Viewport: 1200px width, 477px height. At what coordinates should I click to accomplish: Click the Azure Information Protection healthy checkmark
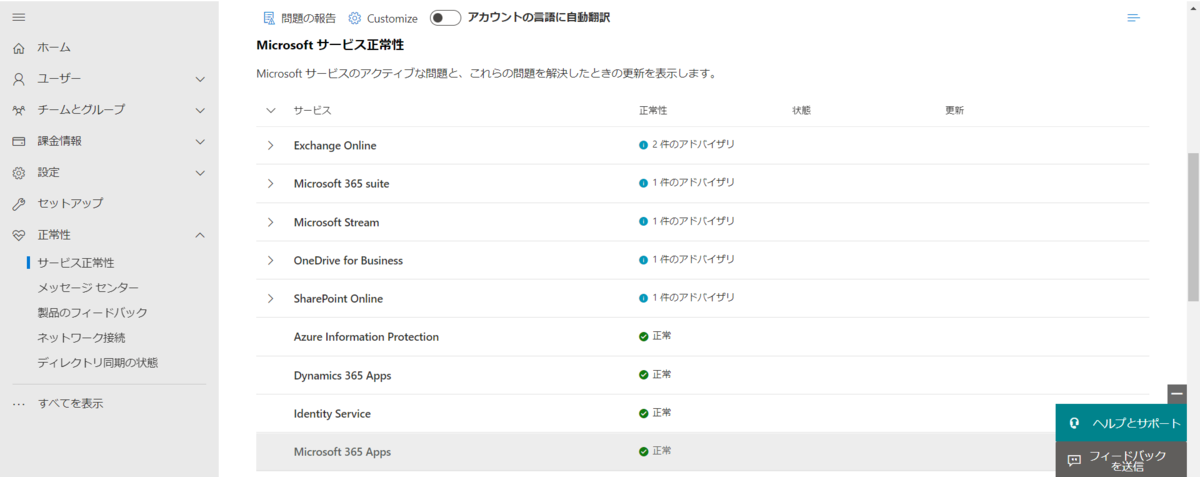pos(643,337)
